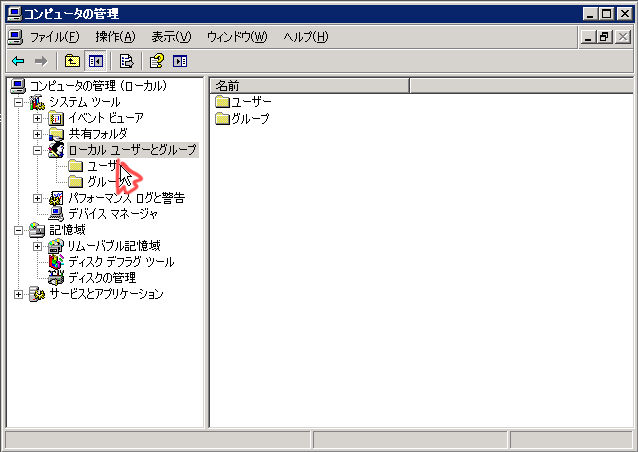Viewport: 638px width, 452px height.
Task: Click the 記憶域 storage icon
Action: coord(37,230)
